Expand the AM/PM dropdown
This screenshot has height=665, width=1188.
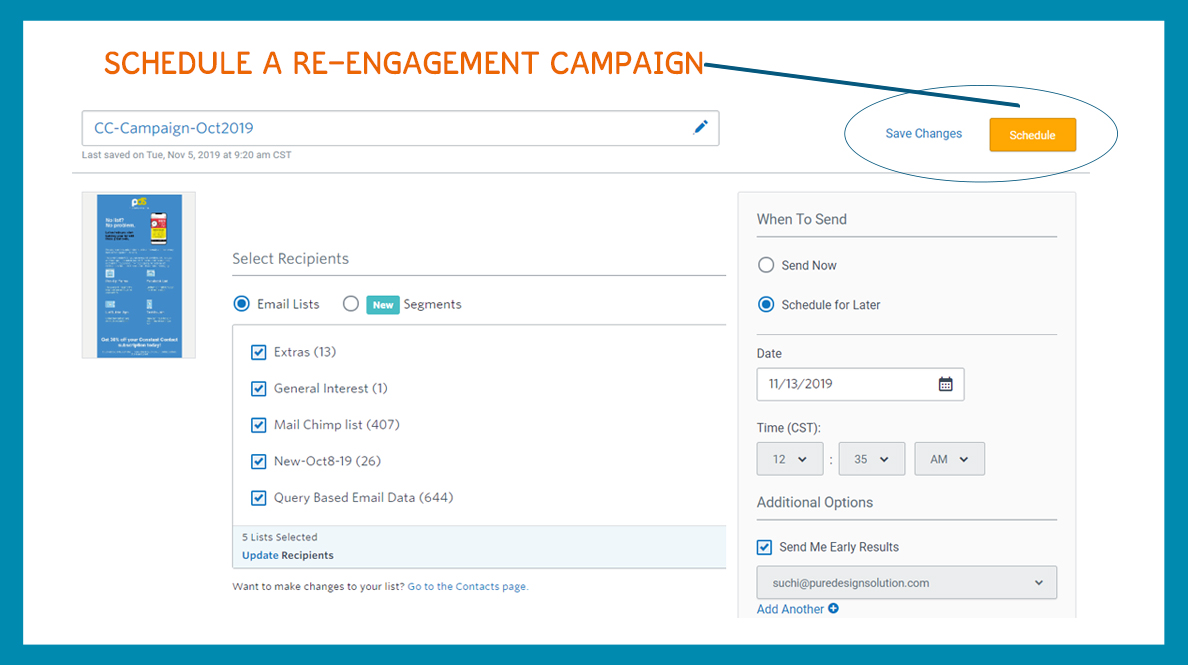pos(949,459)
